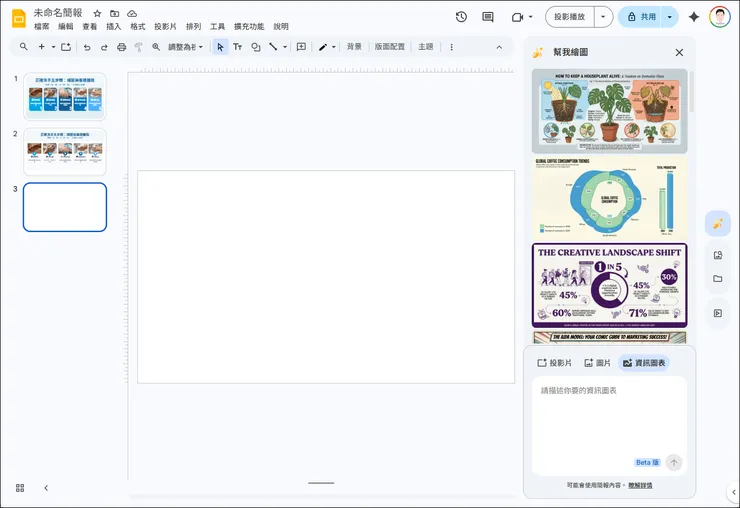Screen dimensions: 740x508
Task: Redo the last action
Action: coord(104,47)
